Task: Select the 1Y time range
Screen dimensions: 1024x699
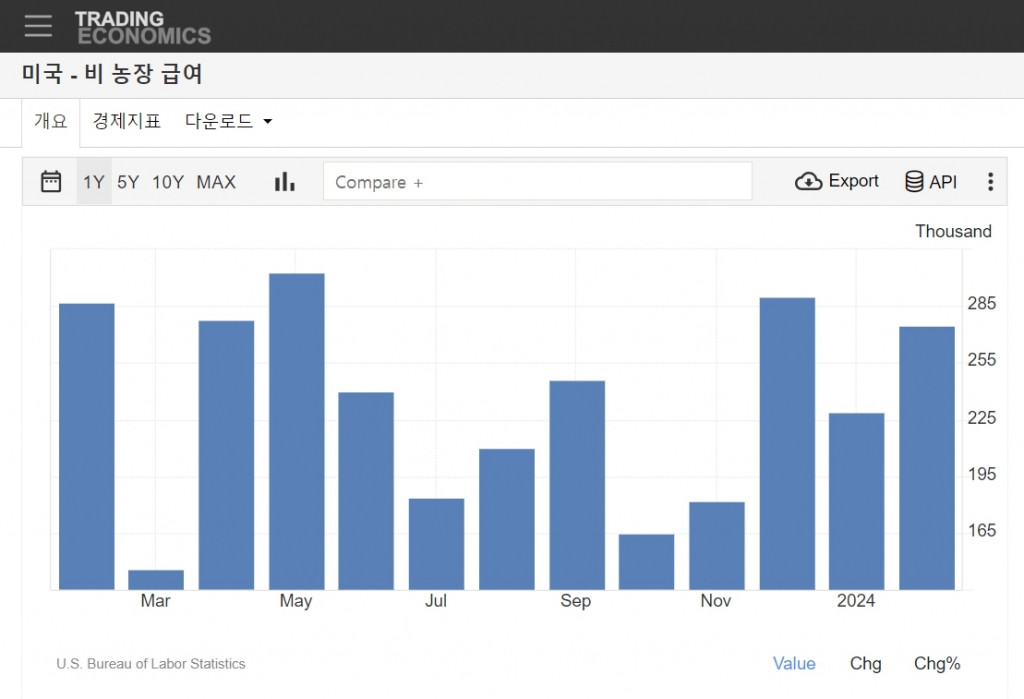Action: tap(94, 182)
